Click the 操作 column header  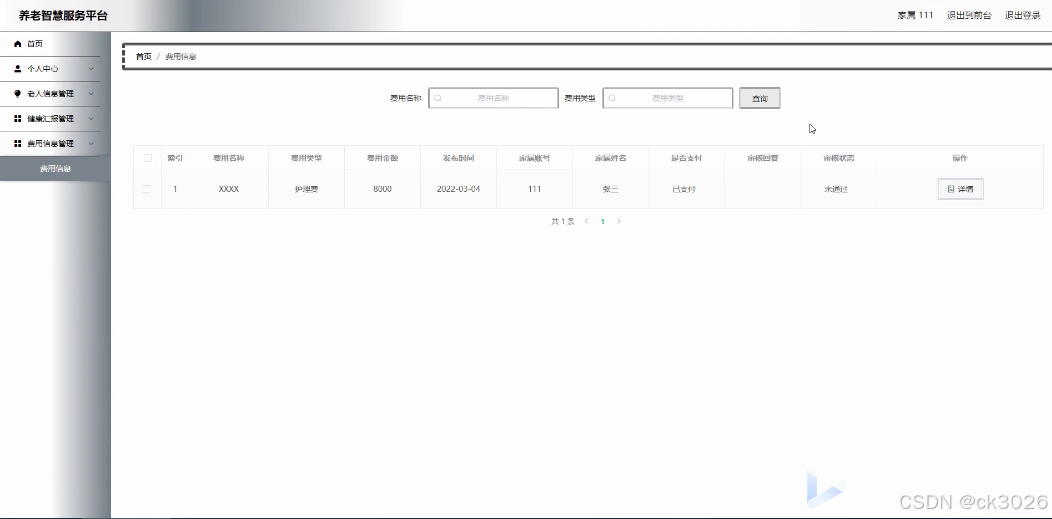pyautogui.click(x=960, y=158)
